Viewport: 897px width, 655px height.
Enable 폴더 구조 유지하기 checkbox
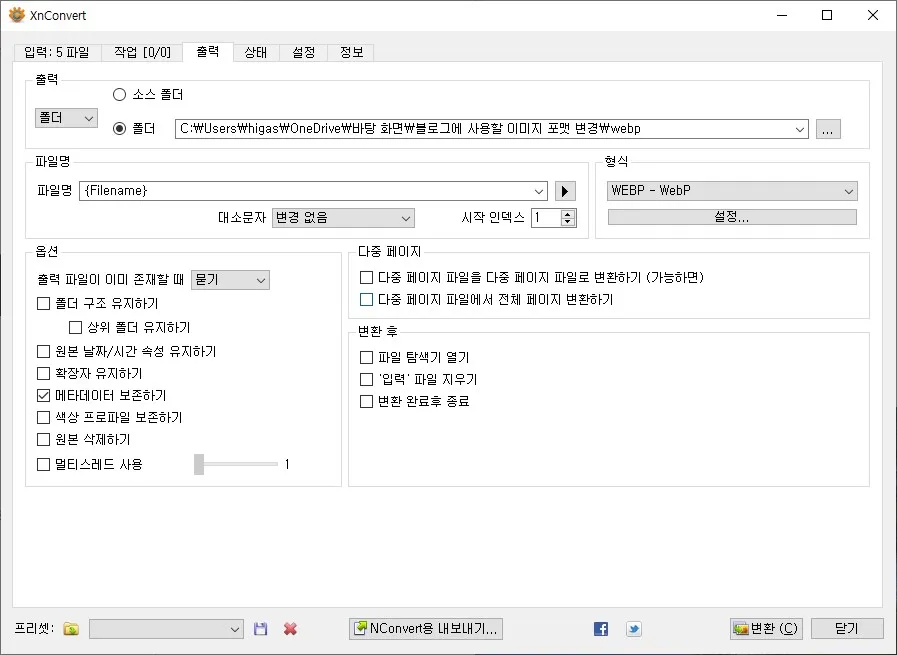43,304
